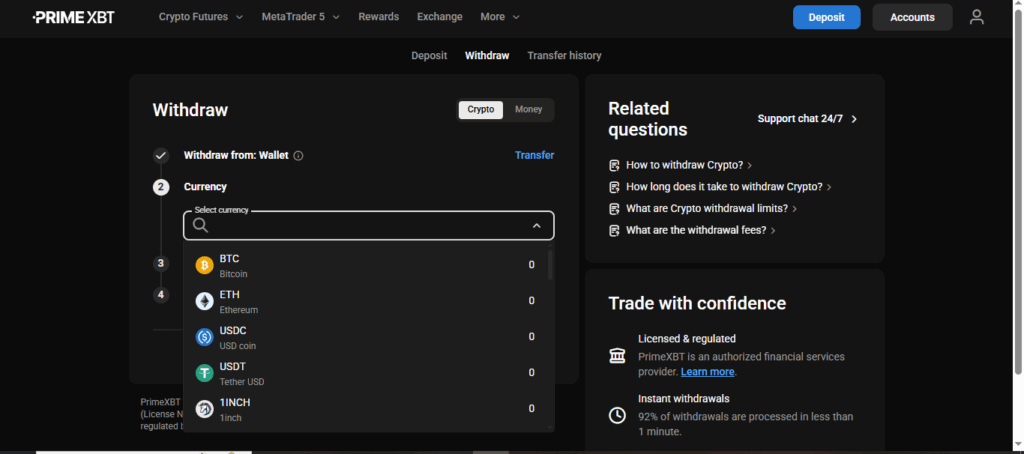Switch to the Deposit tab
Image resolution: width=1024 pixels, height=454 pixels.
click(429, 56)
